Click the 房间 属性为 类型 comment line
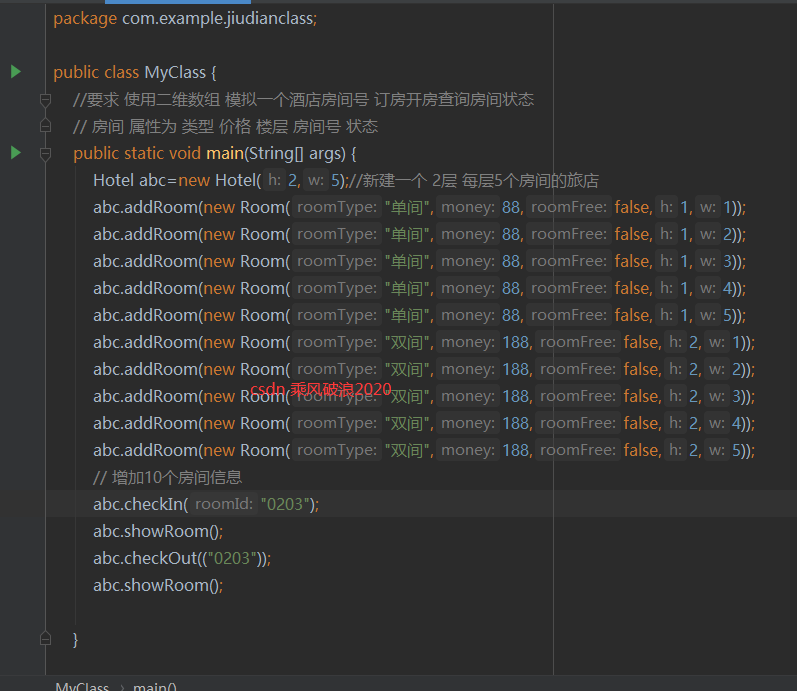 click(x=226, y=127)
